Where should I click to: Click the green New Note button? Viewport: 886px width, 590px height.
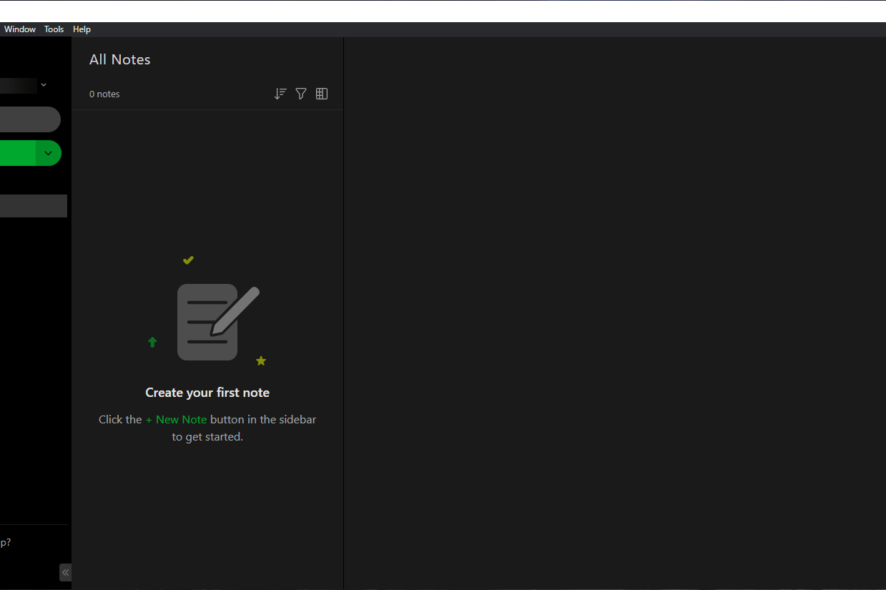coord(18,153)
